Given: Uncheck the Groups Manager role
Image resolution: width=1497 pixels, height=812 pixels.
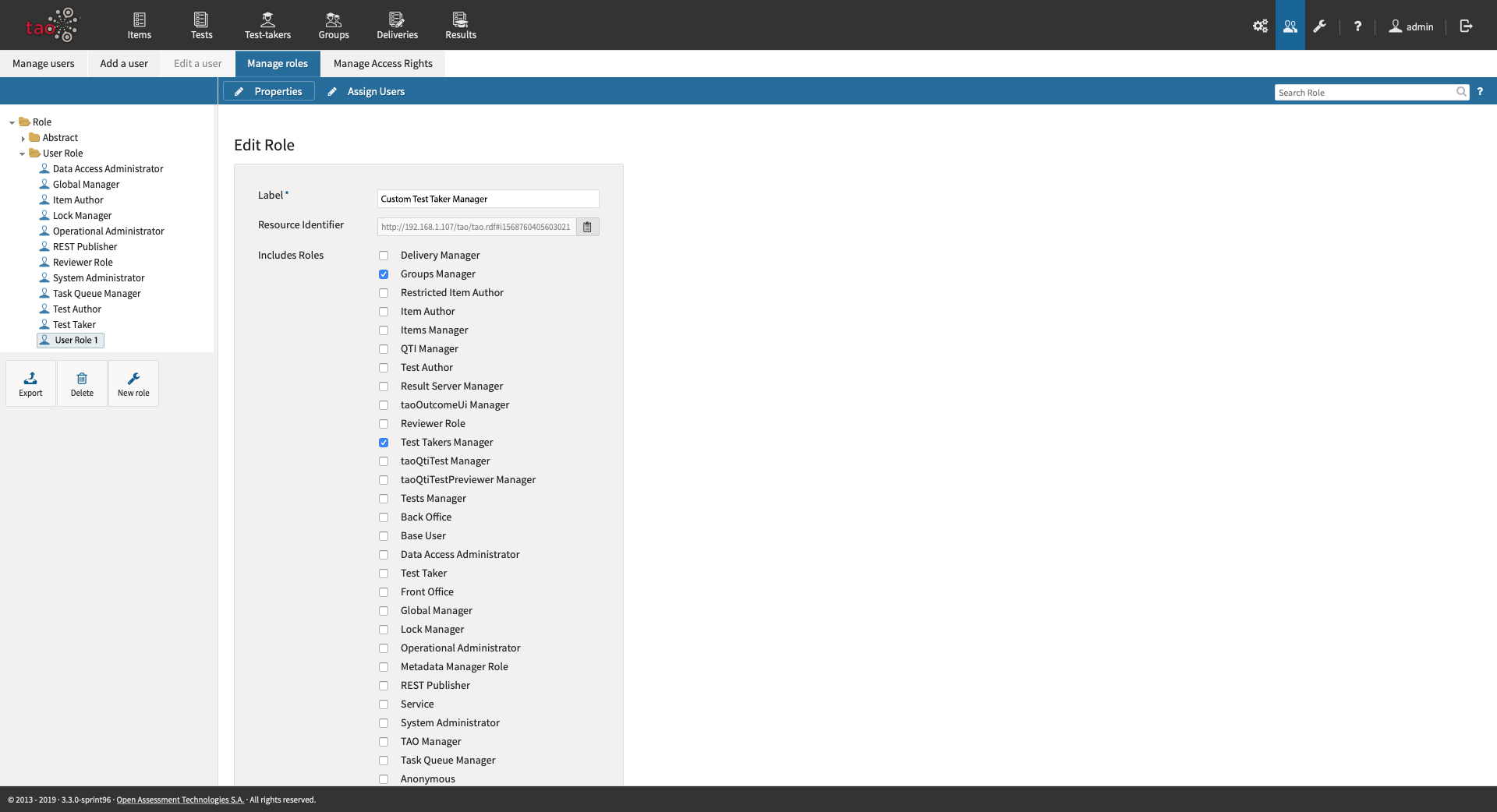Looking at the screenshot, I should coord(384,274).
